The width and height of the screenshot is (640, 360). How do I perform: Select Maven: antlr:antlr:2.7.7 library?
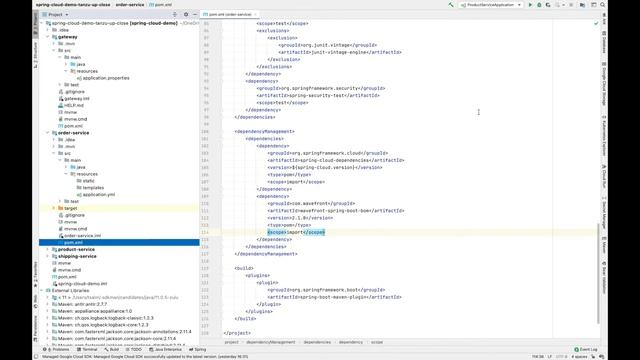point(79,304)
